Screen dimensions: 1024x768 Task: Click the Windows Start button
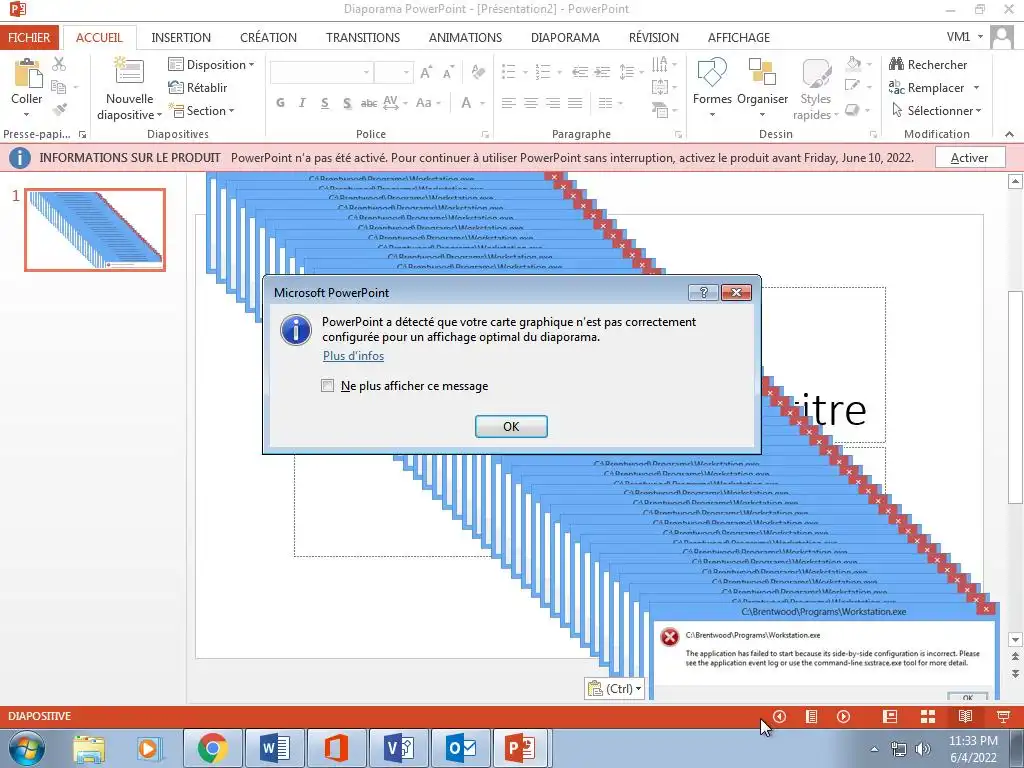[27, 748]
